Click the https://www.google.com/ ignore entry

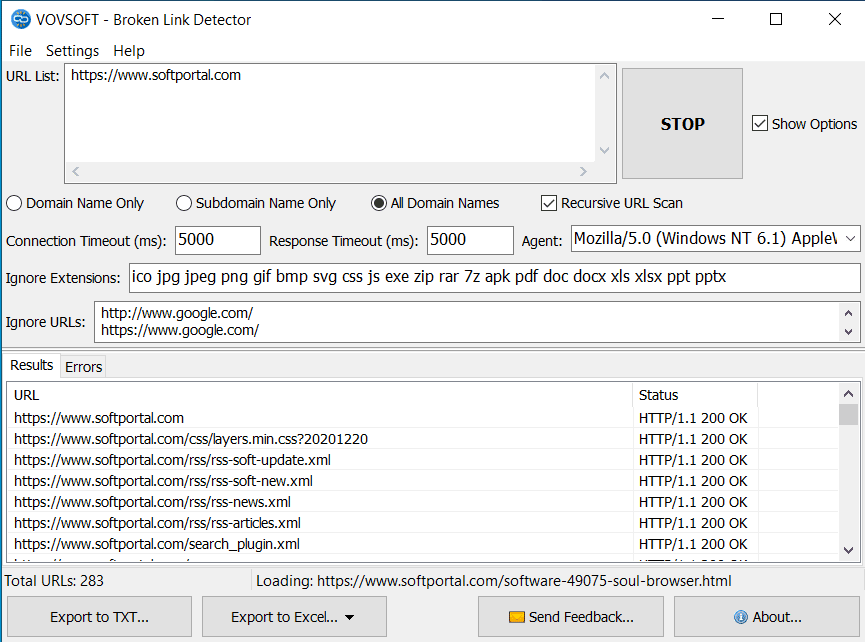tap(180, 330)
